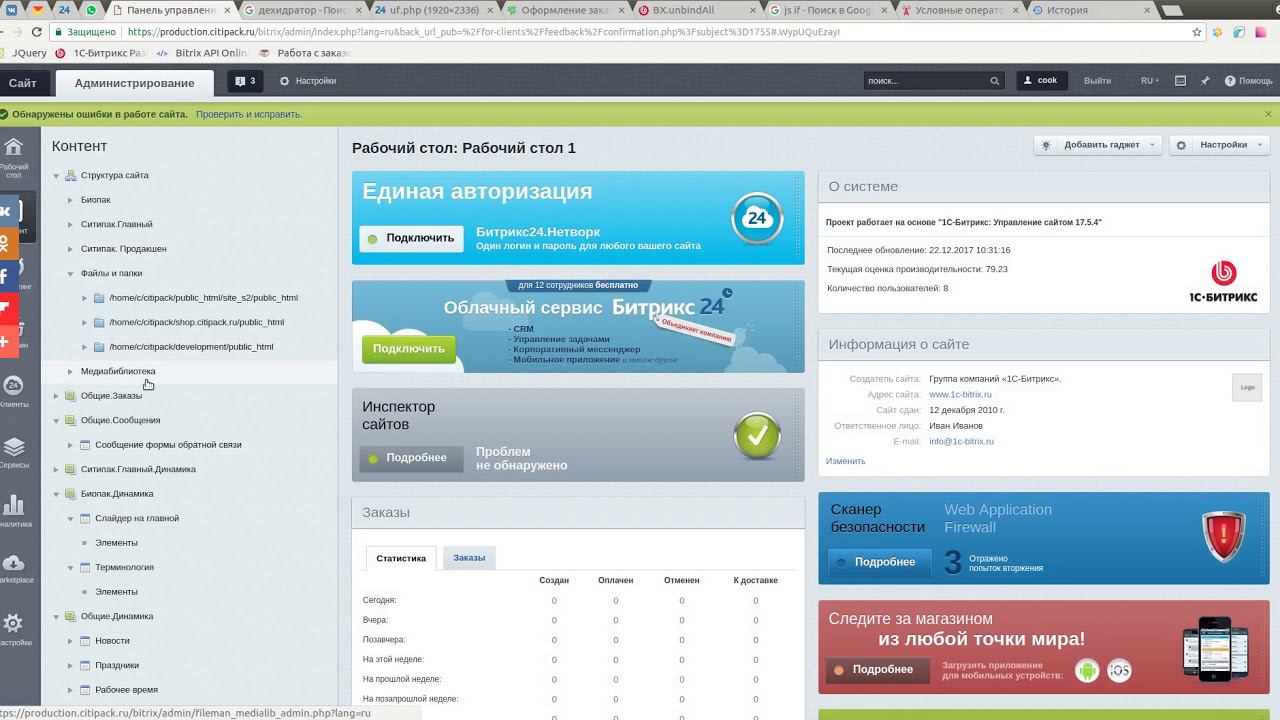Open the Клиенты sidebar section

tap(13, 391)
